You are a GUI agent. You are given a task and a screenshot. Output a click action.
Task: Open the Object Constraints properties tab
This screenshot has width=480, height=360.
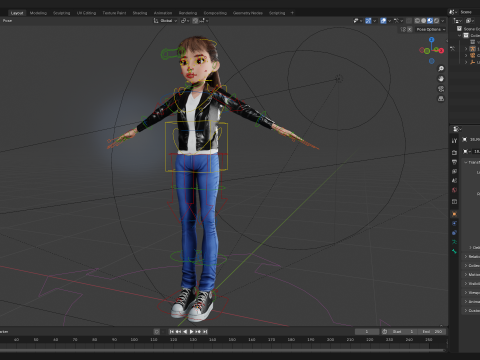pos(454,233)
